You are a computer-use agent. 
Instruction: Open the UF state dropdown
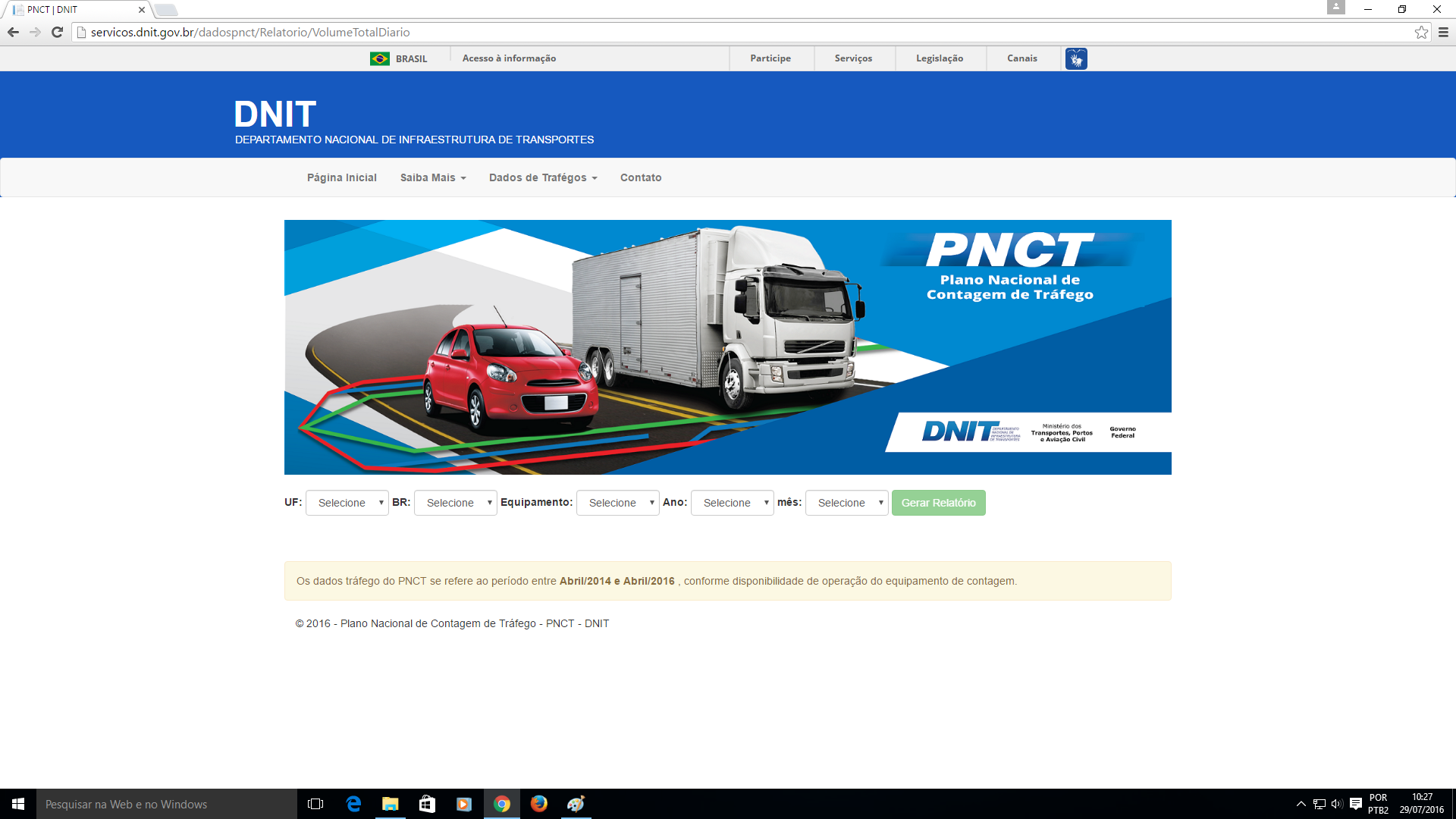click(x=347, y=503)
